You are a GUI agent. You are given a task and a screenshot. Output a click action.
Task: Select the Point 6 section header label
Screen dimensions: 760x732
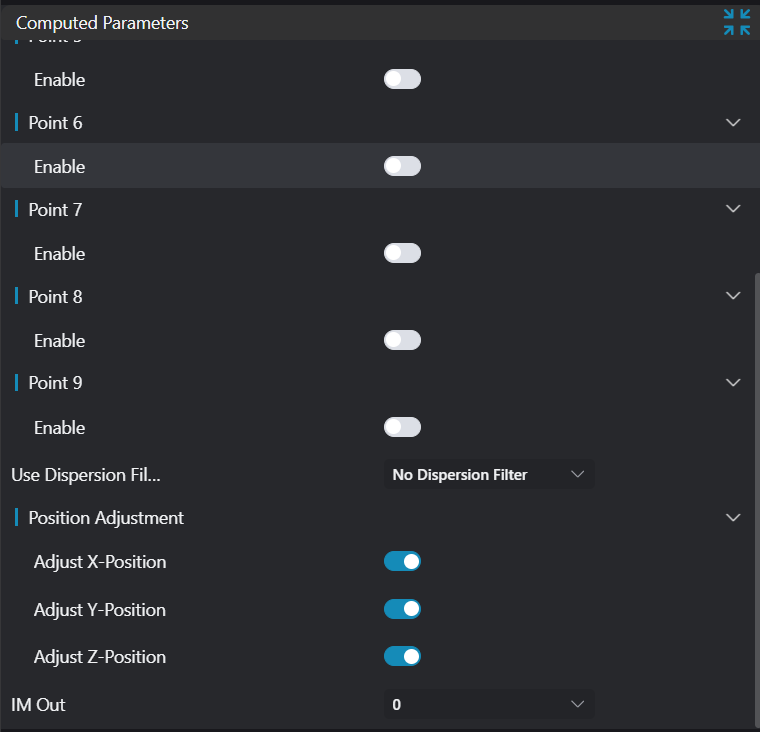pyautogui.click(x=56, y=123)
